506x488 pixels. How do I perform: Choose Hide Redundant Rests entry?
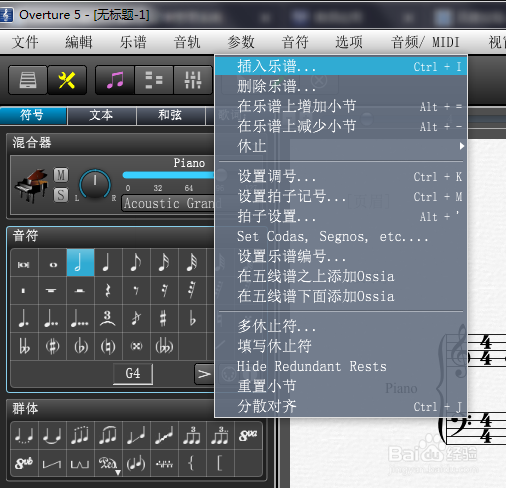[x=341, y=366]
